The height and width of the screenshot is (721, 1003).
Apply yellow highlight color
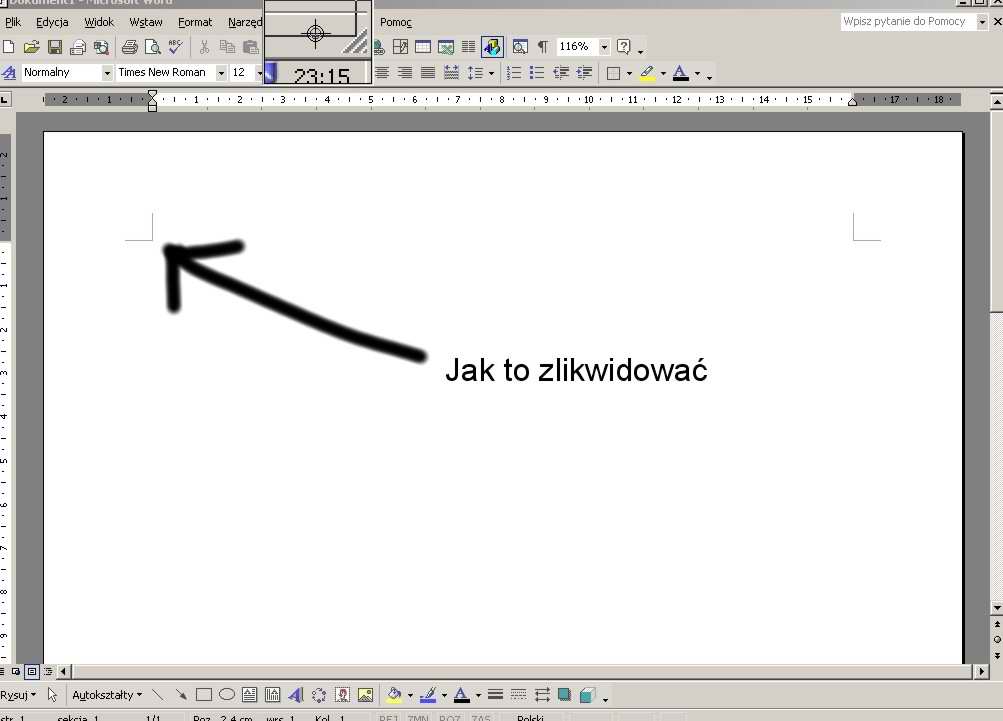(x=647, y=73)
